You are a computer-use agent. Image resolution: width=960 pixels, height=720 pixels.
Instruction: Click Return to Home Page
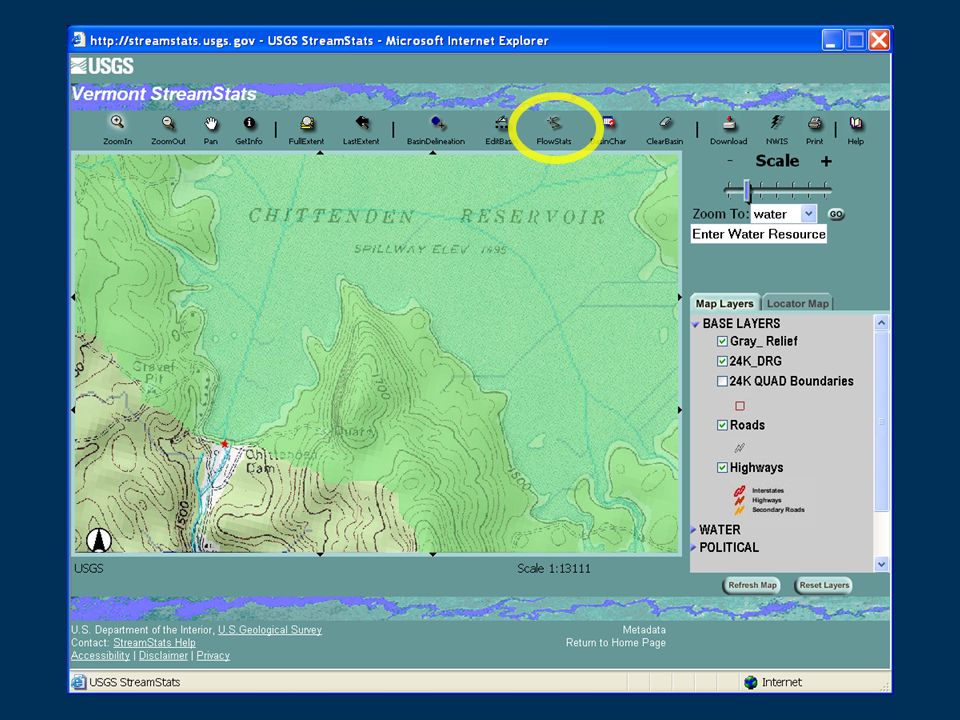click(616, 643)
